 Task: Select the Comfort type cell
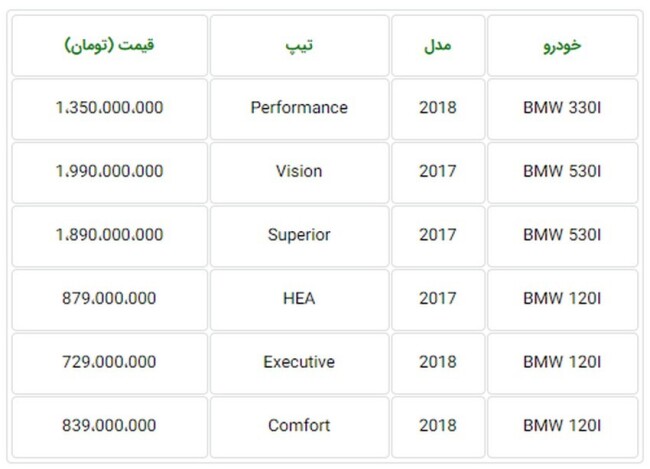pyautogui.click(x=299, y=427)
